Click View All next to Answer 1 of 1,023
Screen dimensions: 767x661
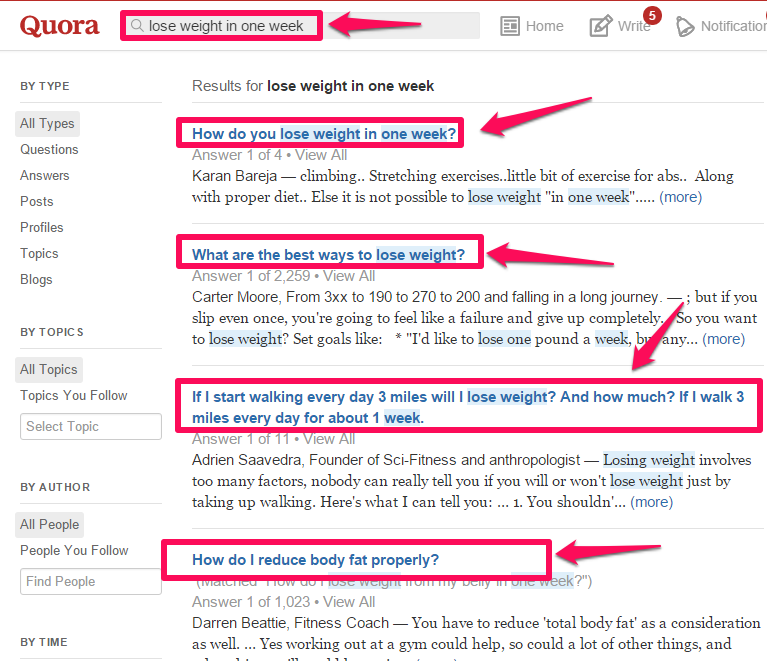click(349, 602)
